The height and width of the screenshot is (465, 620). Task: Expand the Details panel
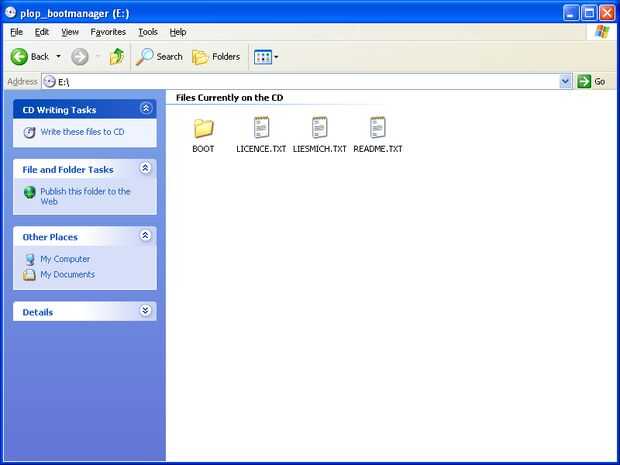click(x=145, y=311)
